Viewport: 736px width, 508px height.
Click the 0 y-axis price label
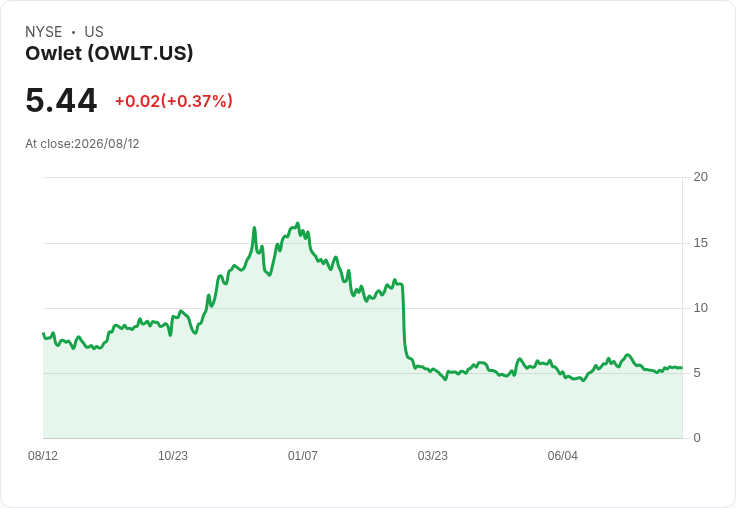click(x=697, y=438)
